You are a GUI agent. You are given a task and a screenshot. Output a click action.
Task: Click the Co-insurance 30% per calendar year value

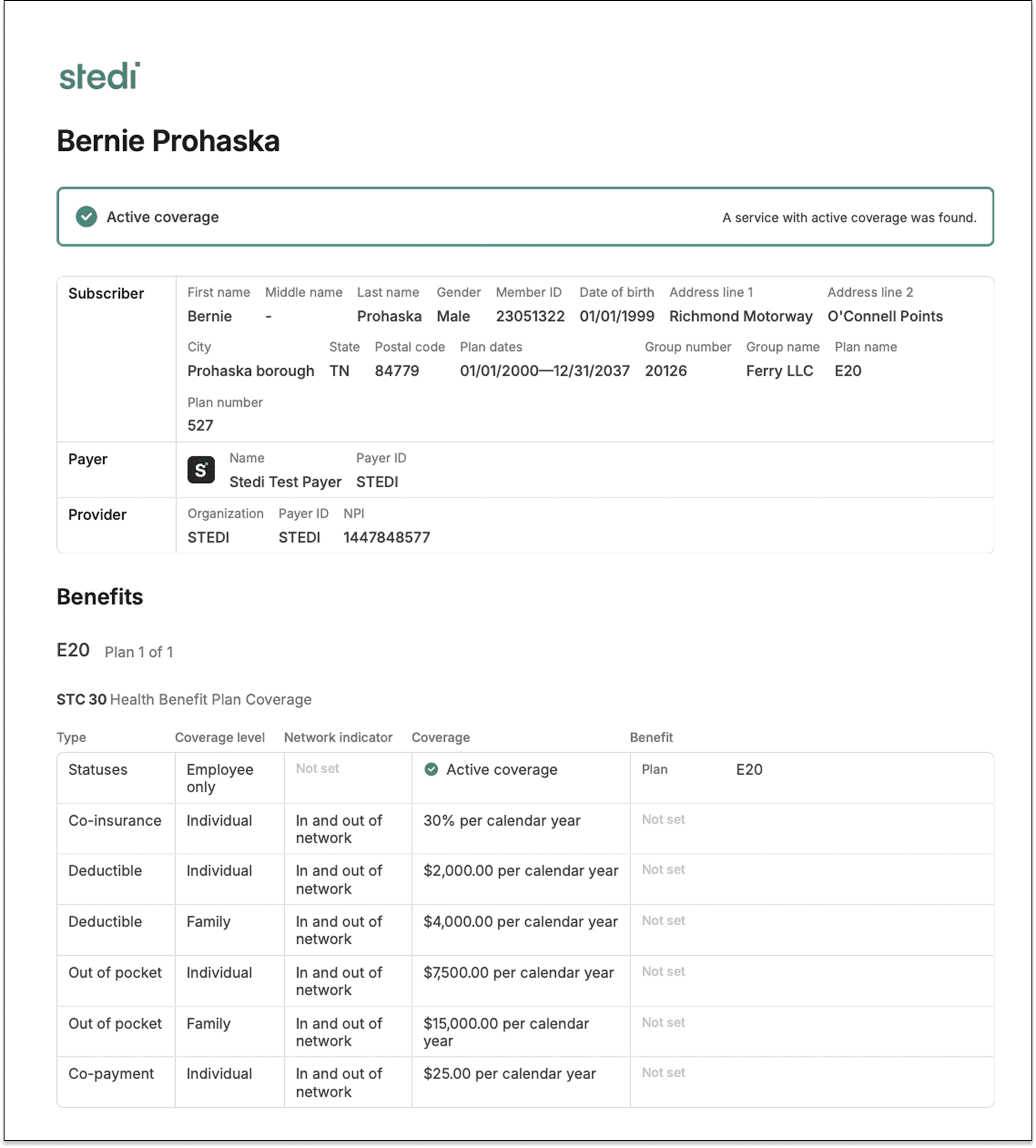point(502,821)
